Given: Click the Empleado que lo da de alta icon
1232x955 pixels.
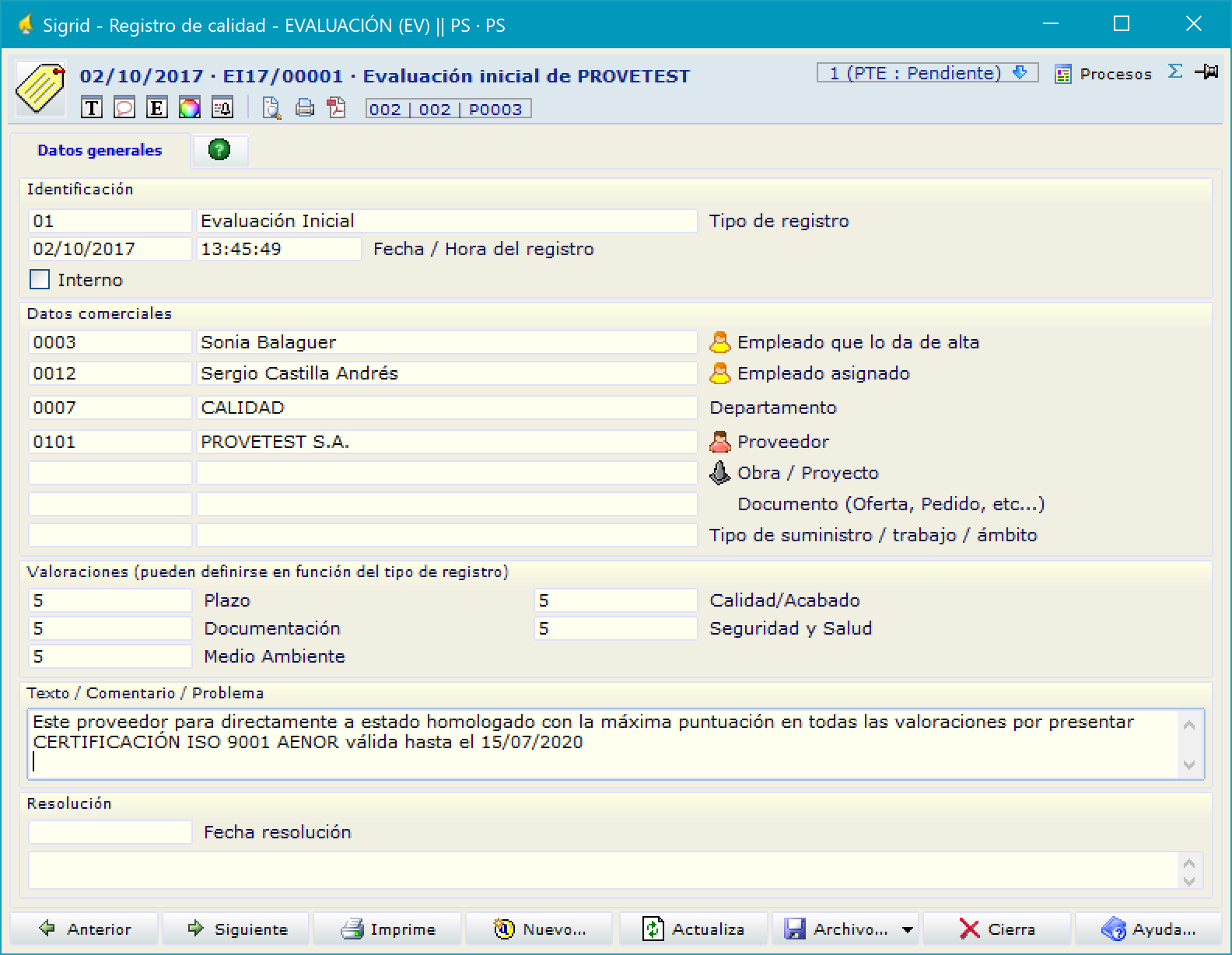Looking at the screenshot, I should click(x=720, y=342).
